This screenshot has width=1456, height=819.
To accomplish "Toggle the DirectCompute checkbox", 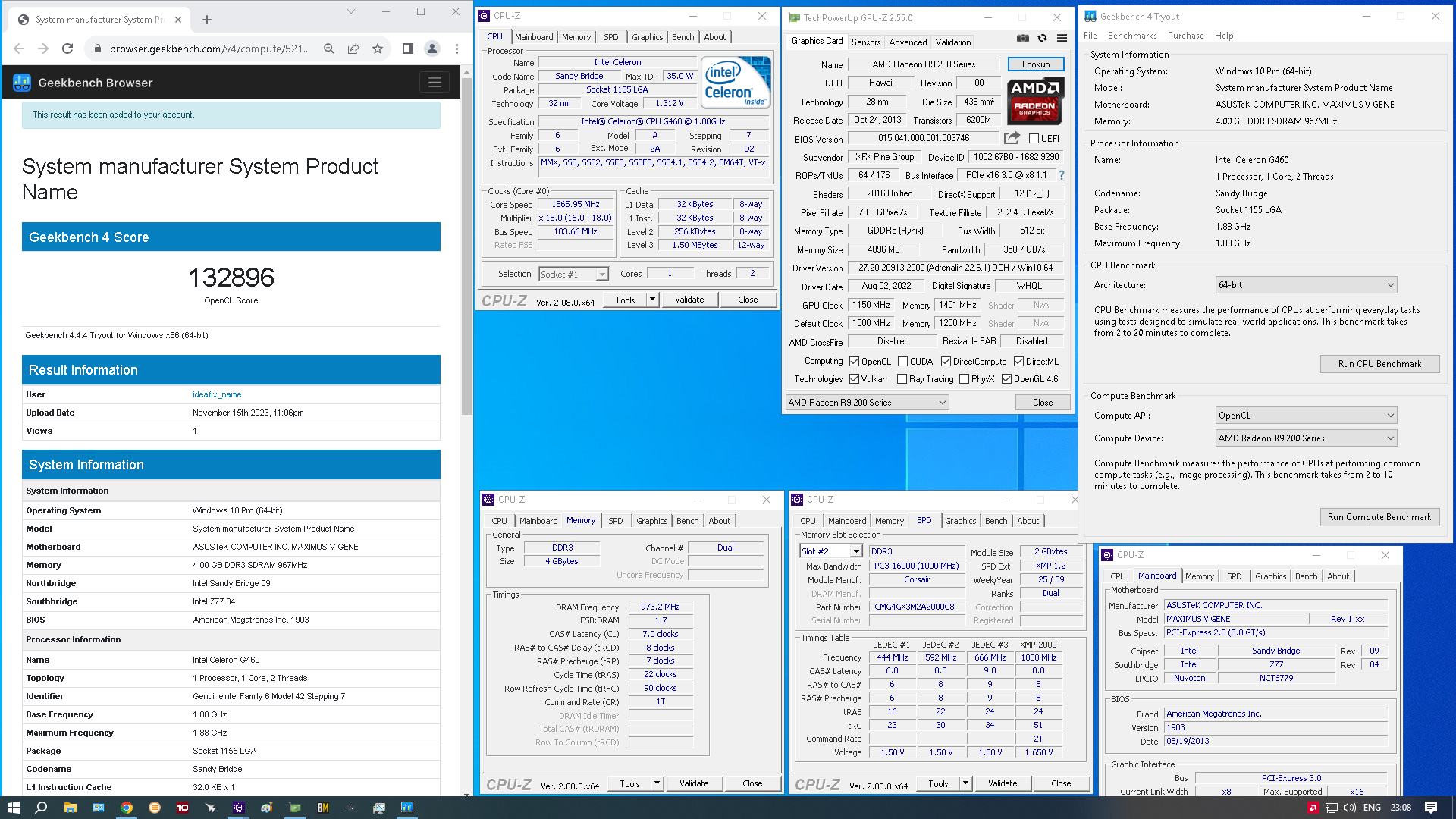I will [946, 362].
